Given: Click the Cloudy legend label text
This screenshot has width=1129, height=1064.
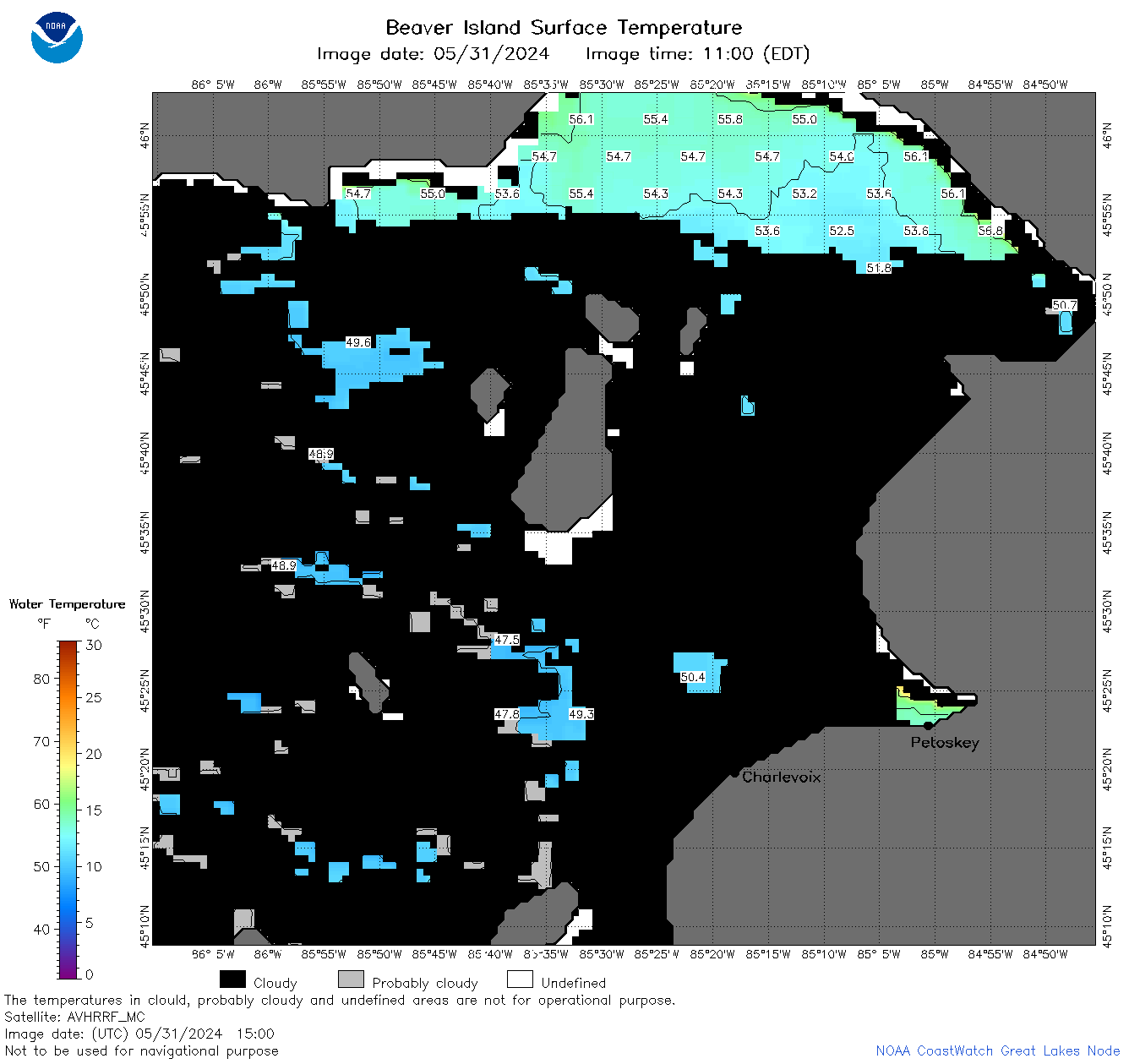Looking at the screenshot, I should tap(275, 983).
